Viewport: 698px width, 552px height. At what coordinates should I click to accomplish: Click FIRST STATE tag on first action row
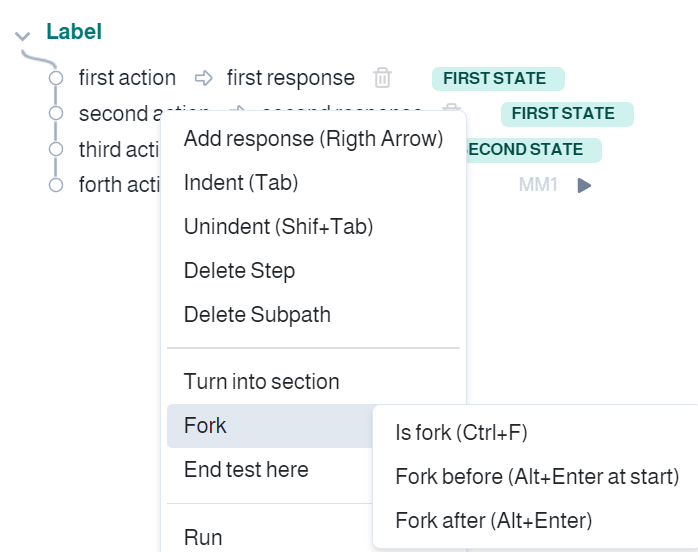pos(498,79)
